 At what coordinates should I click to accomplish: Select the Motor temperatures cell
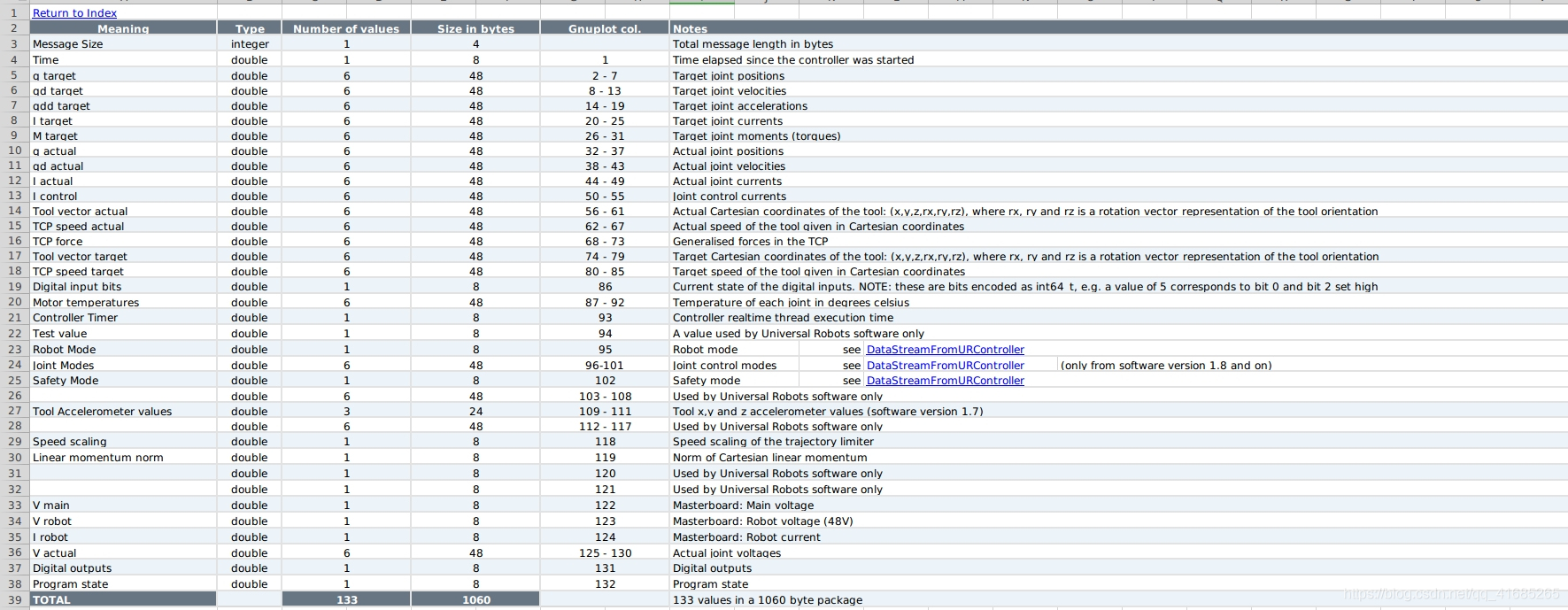[x=123, y=303]
